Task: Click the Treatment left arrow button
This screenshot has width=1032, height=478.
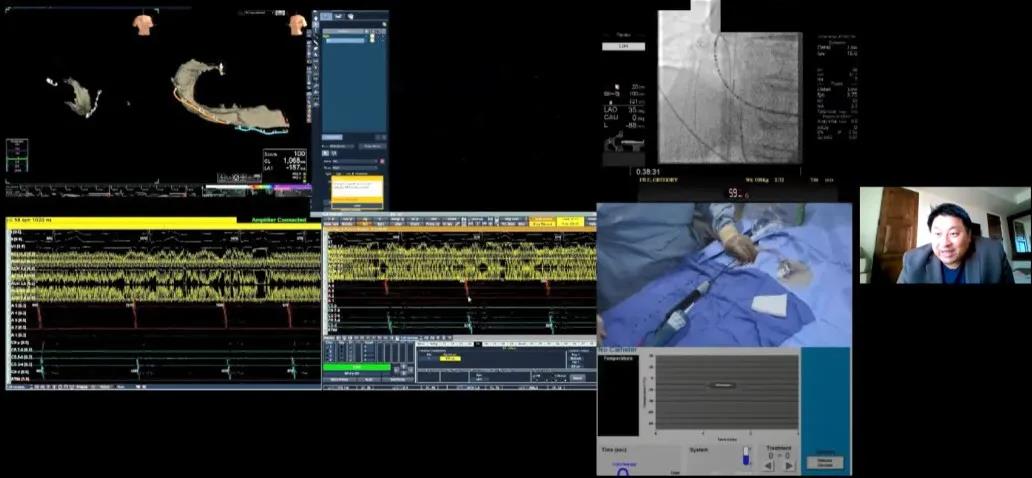Action: point(769,465)
